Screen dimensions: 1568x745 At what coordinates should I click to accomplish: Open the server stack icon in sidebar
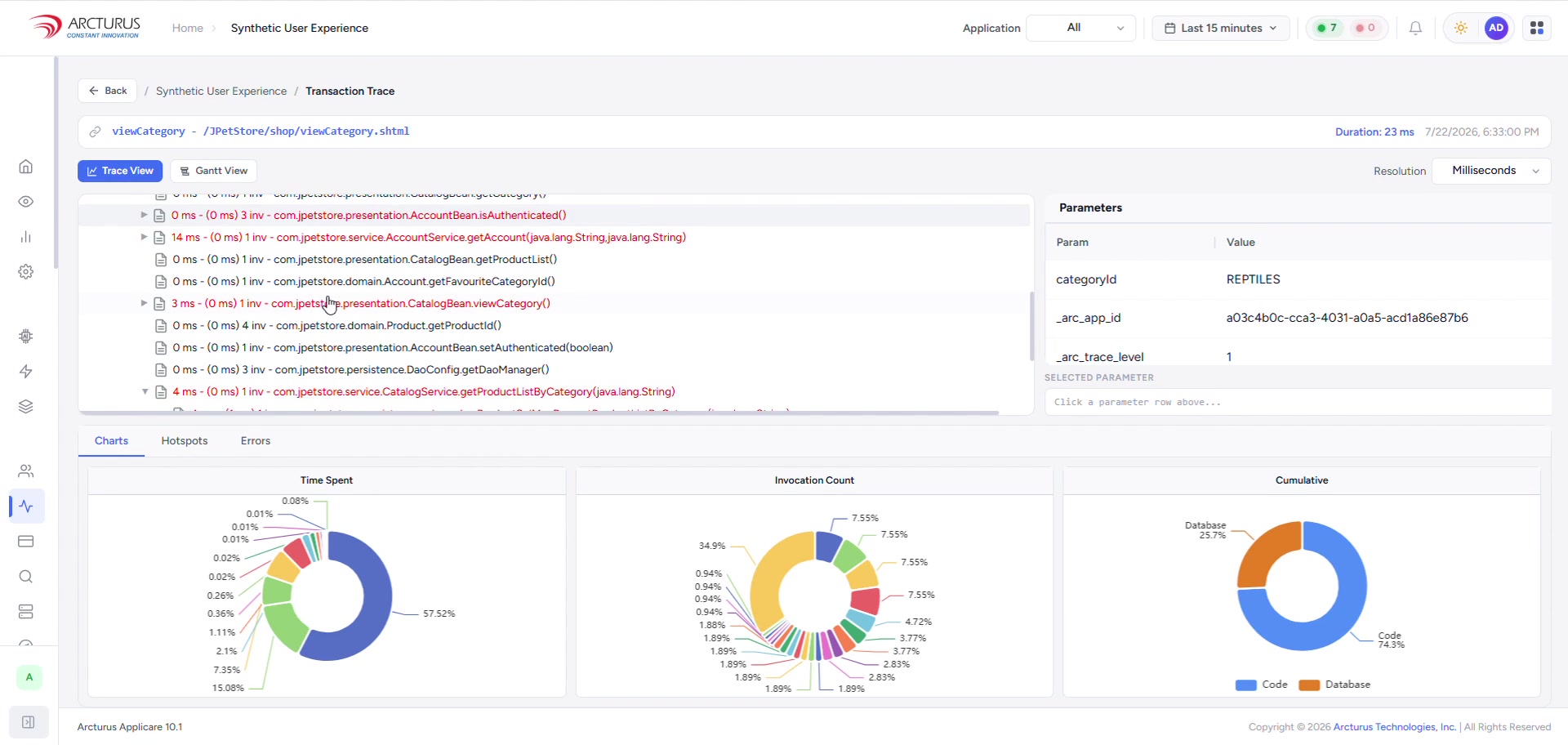pyautogui.click(x=26, y=612)
